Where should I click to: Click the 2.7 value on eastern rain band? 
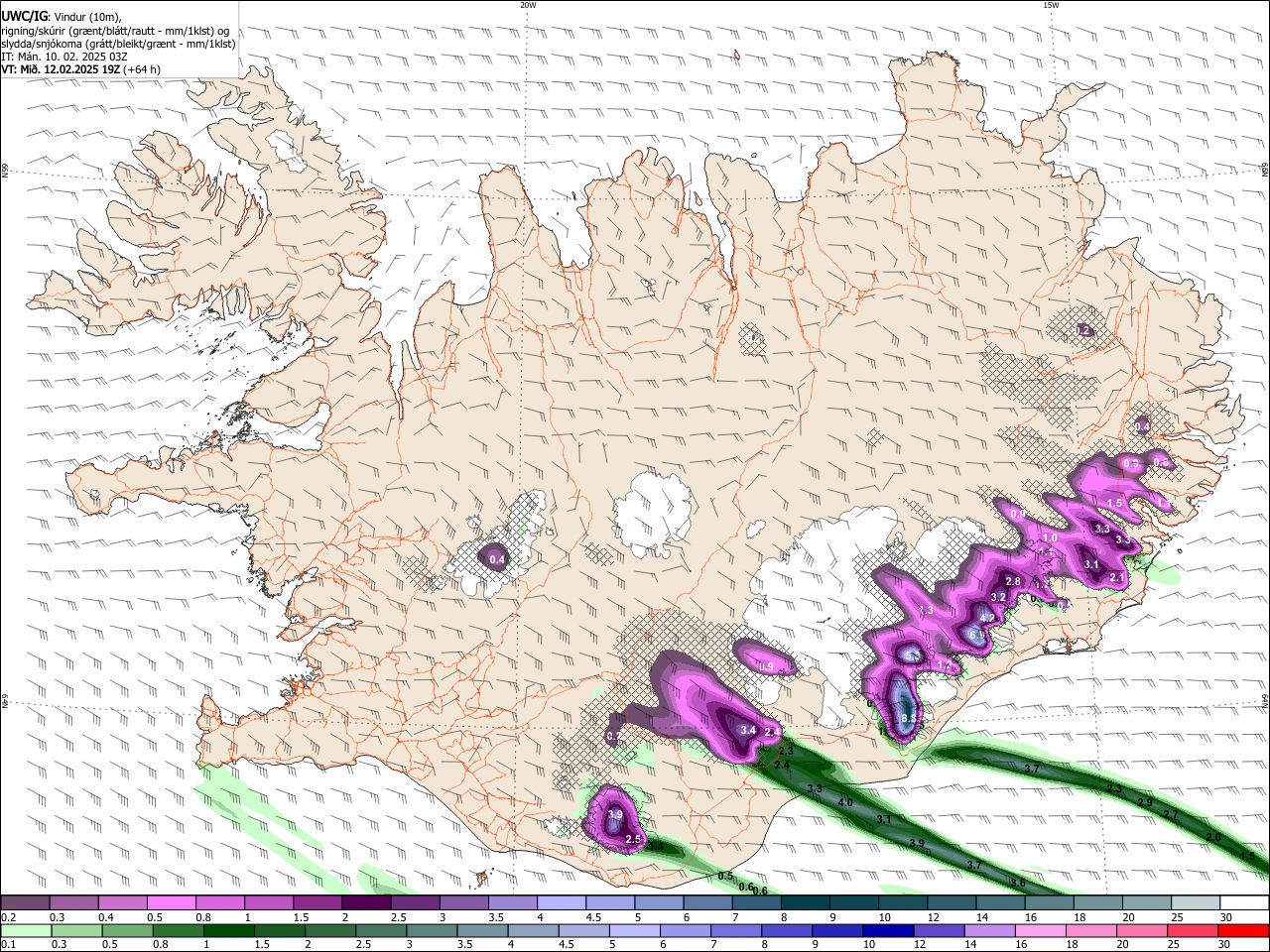click(1170, 814)
